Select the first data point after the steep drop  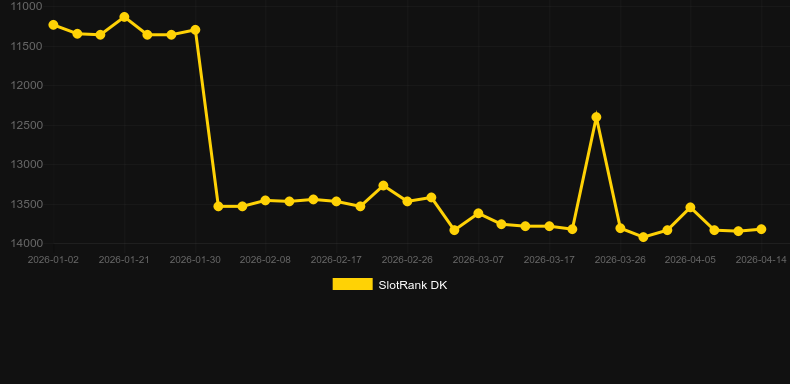point(218,206)
